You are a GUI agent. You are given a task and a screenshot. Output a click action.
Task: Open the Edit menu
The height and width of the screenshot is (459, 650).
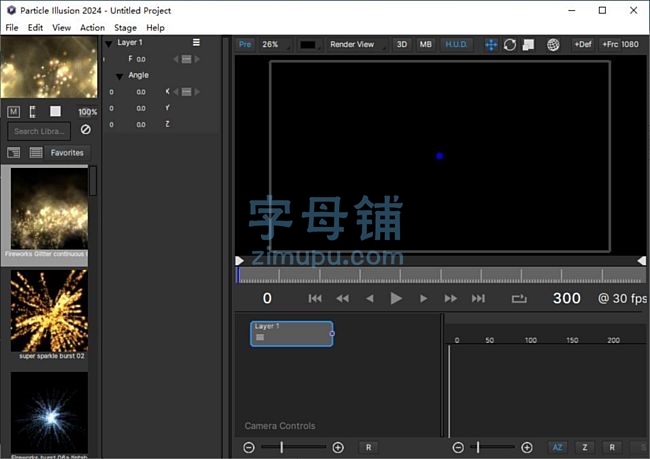[35, 28]
